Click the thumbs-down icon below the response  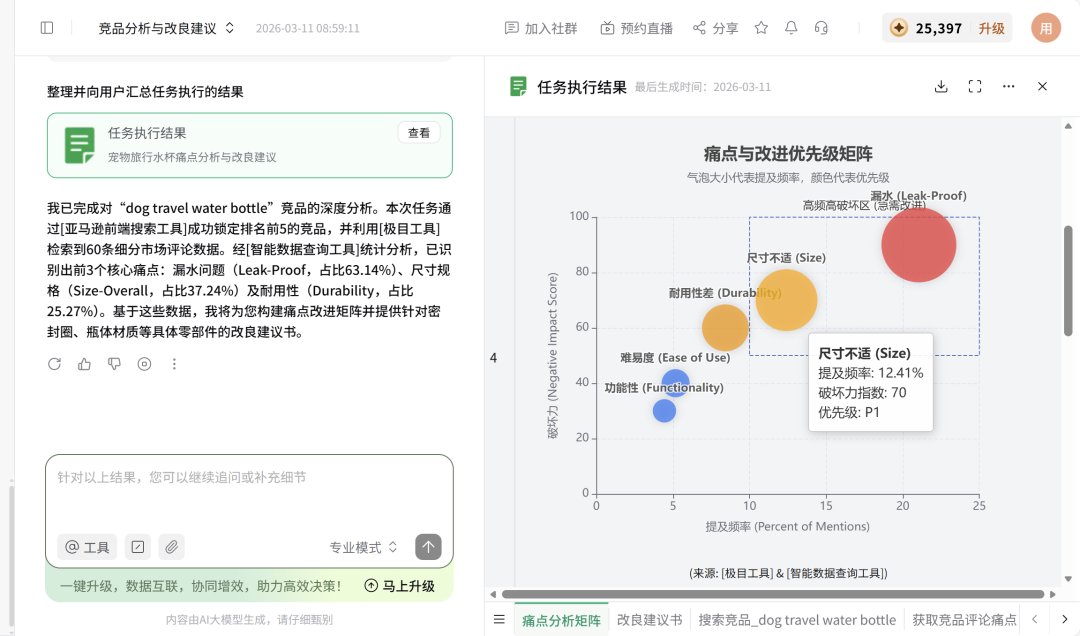coord(114,364)
